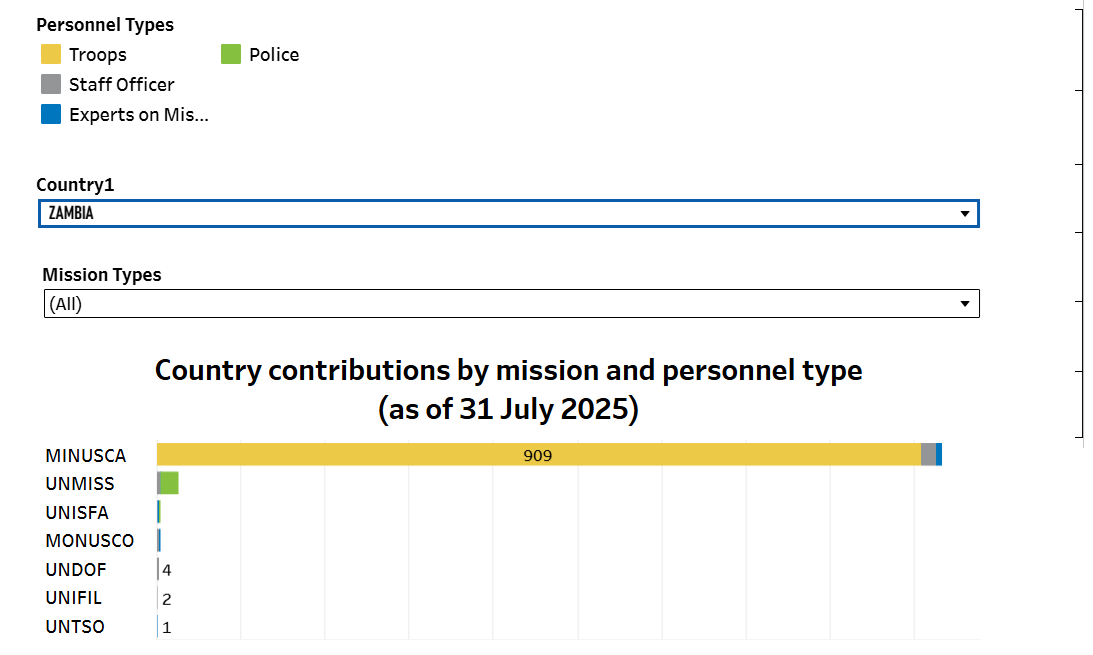This screenshot has height=655, width=1093.
Task: Open the Country1 dropdown arrow
Action: (x=965, y=214)
